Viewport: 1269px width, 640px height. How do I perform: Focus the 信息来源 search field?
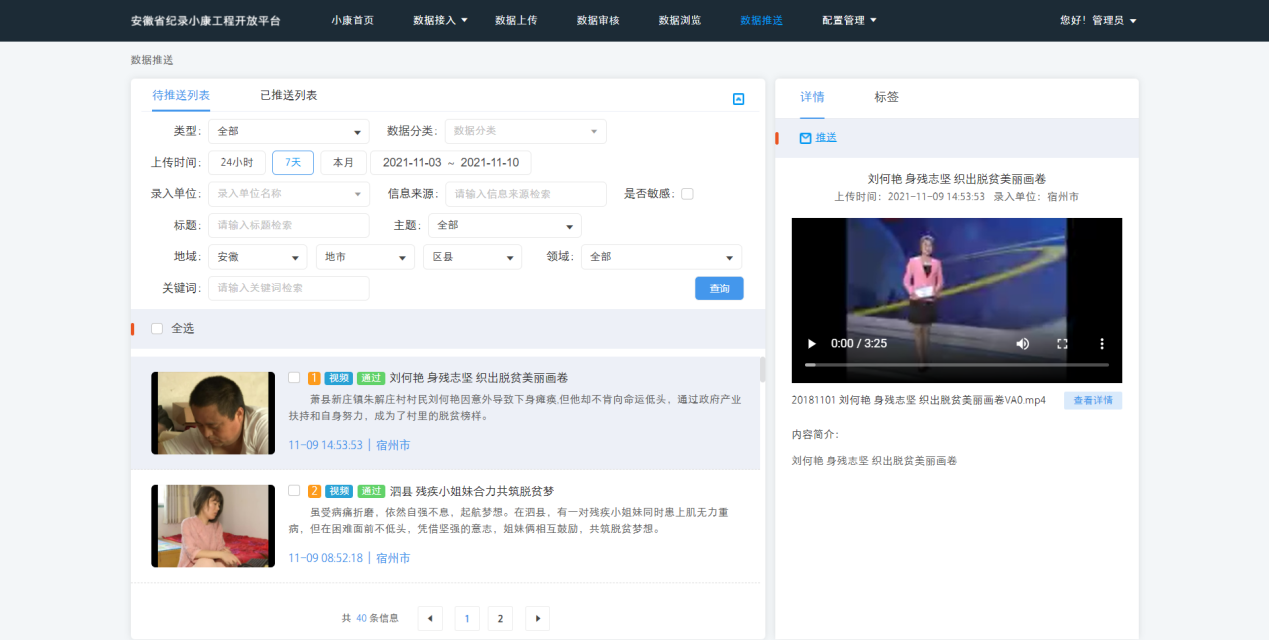tap(526, 194)
